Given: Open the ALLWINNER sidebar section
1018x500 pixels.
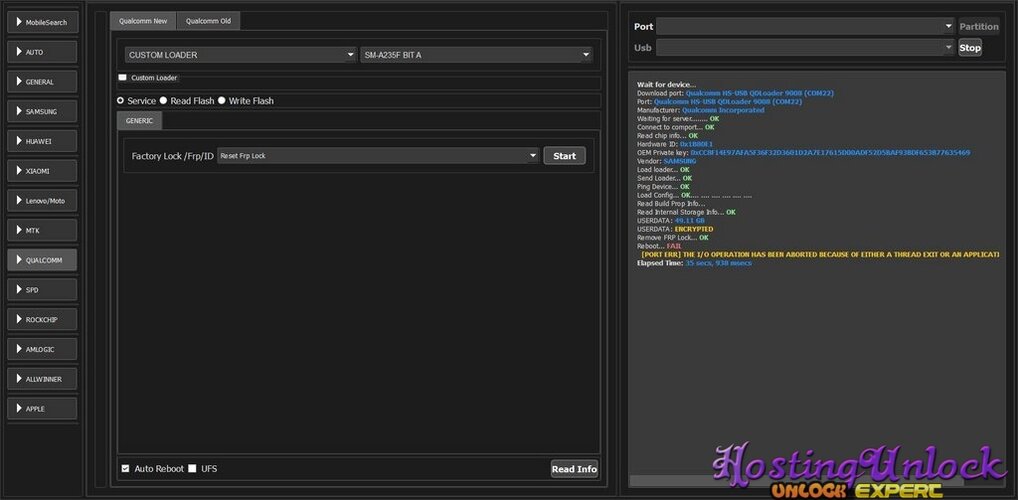Looking at the screenshot, I should pyautogui.click(x=42, y=379).
